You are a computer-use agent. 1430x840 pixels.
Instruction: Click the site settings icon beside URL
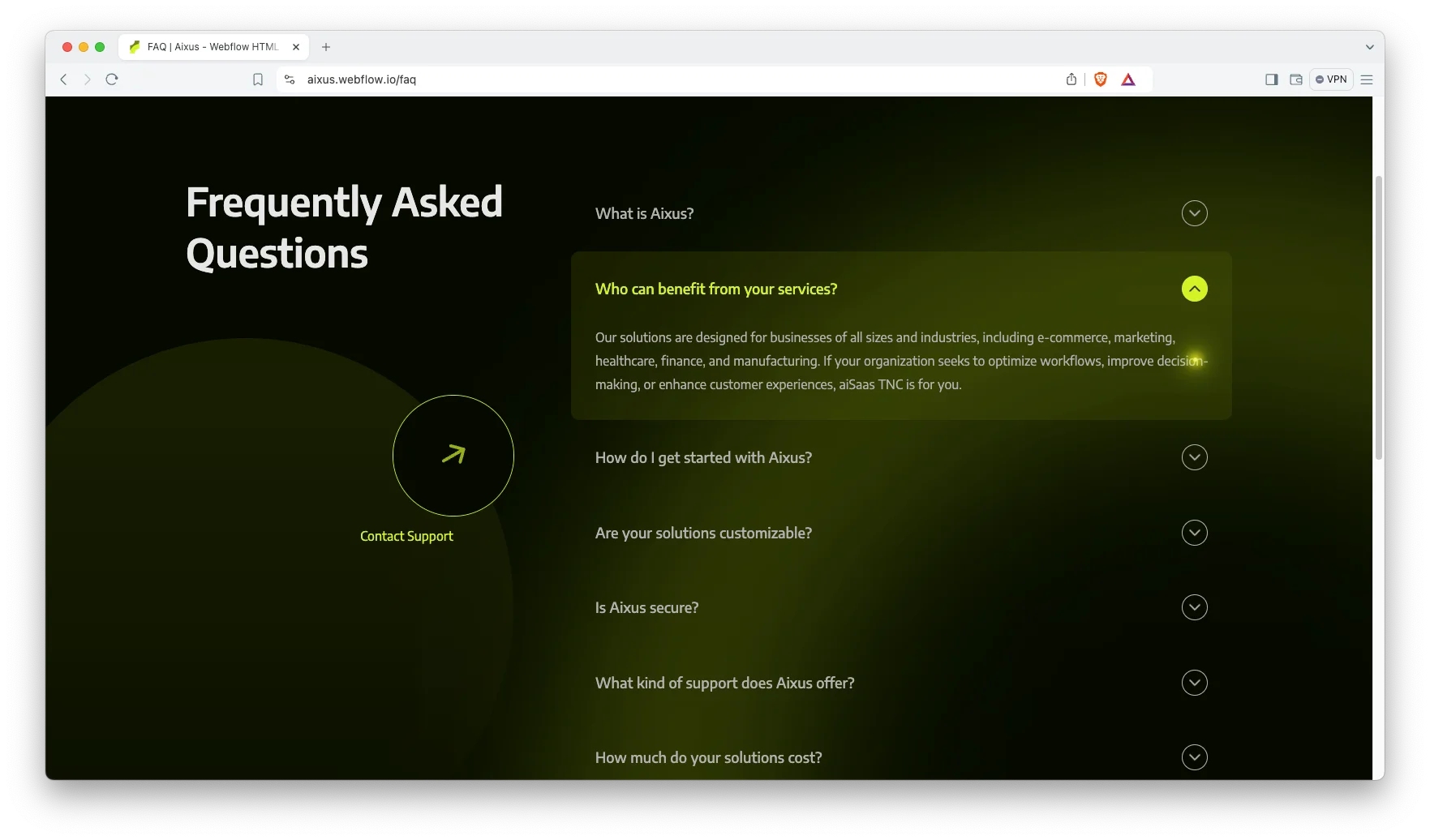pos(290,79)
